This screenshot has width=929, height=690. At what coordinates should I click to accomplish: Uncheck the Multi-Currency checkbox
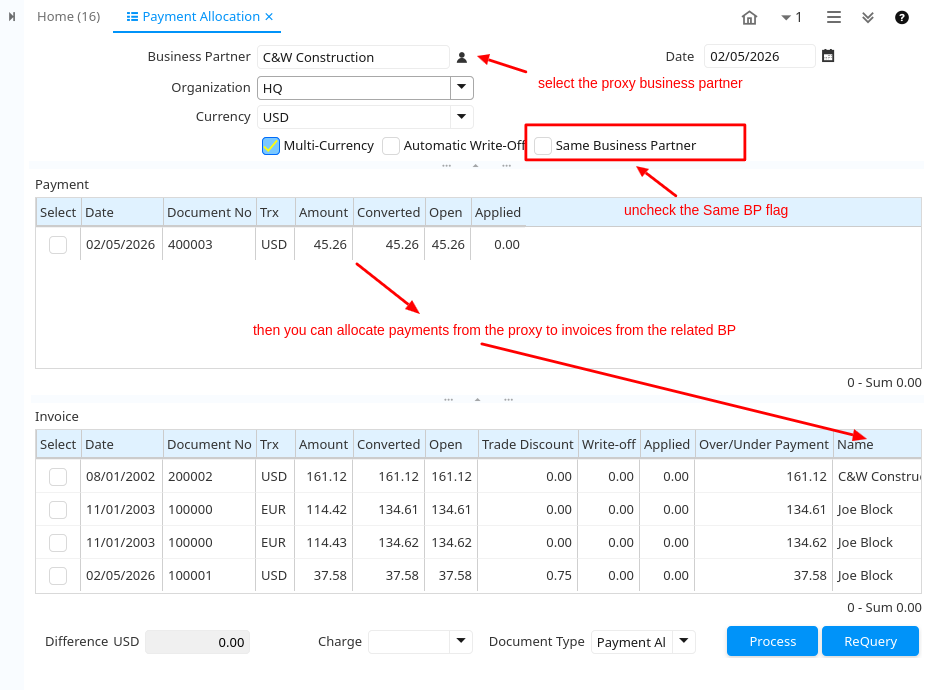pyautogui.click(x=271, y=146)
